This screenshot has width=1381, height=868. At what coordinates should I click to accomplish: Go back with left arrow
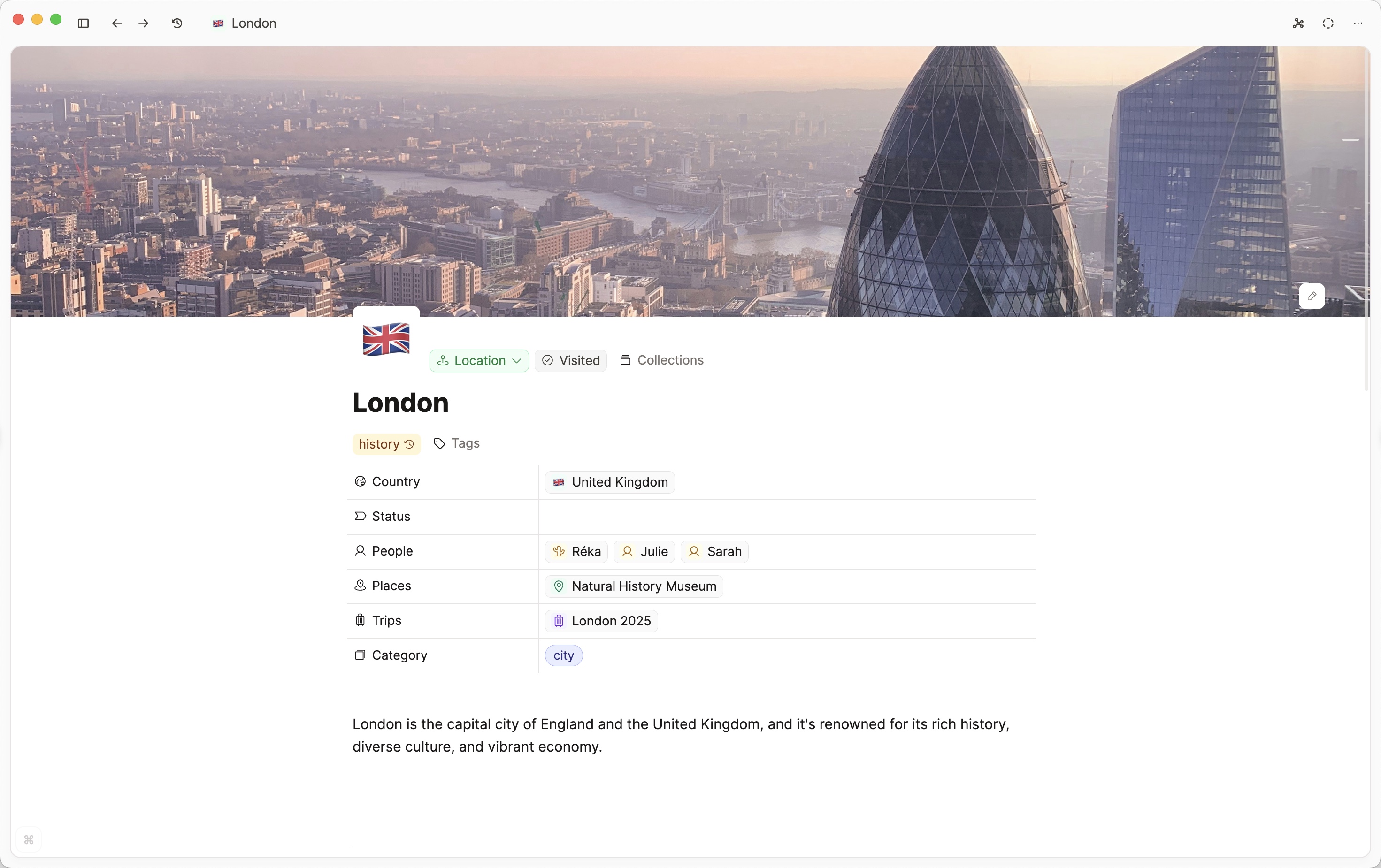pyautogui.click(x=117, y=23)
